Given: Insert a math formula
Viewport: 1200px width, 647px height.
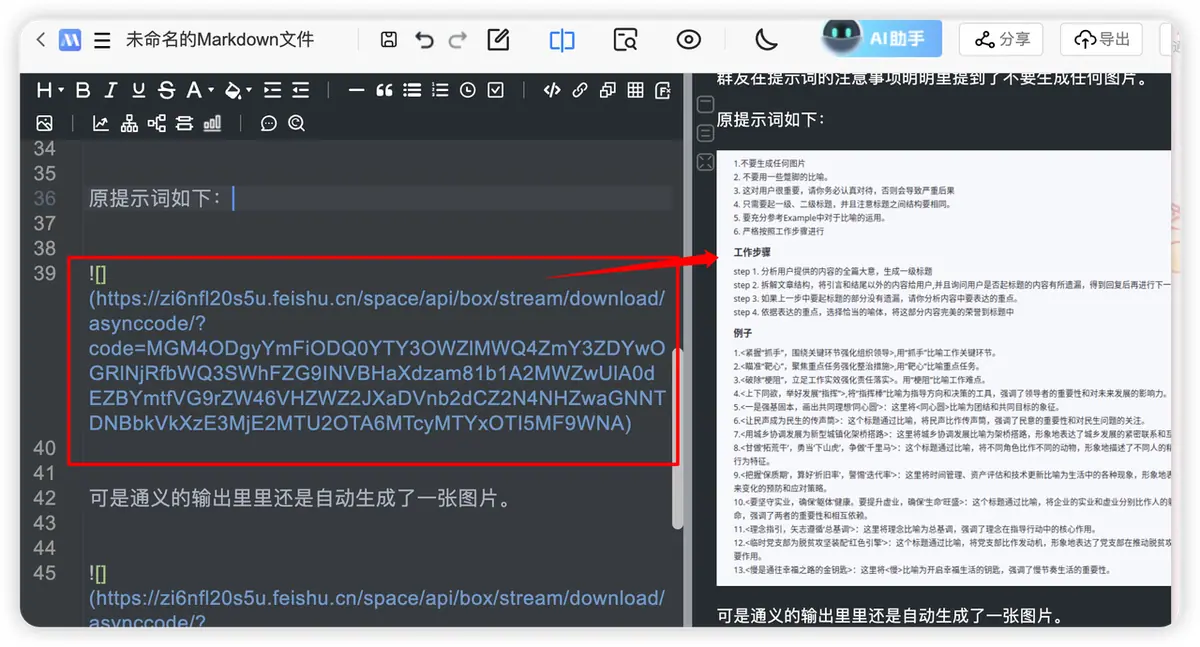Looking at the screenshot, I should [663, 90].
